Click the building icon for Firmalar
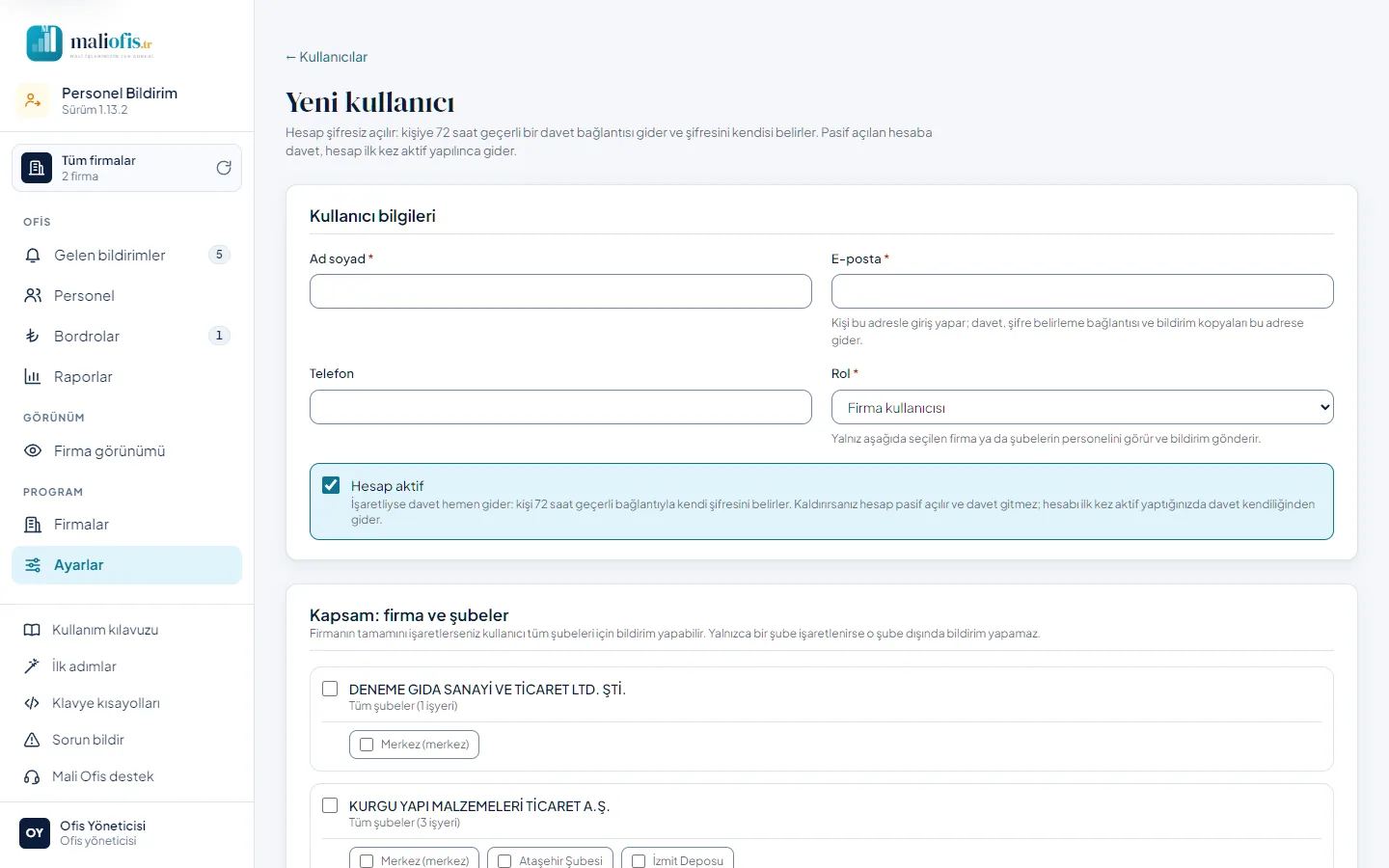1389x868 pixels. point(33,525)
